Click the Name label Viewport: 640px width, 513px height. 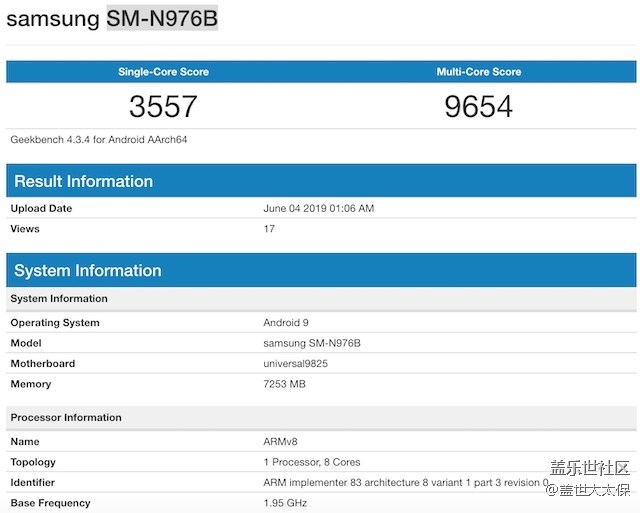pos(25,442)
